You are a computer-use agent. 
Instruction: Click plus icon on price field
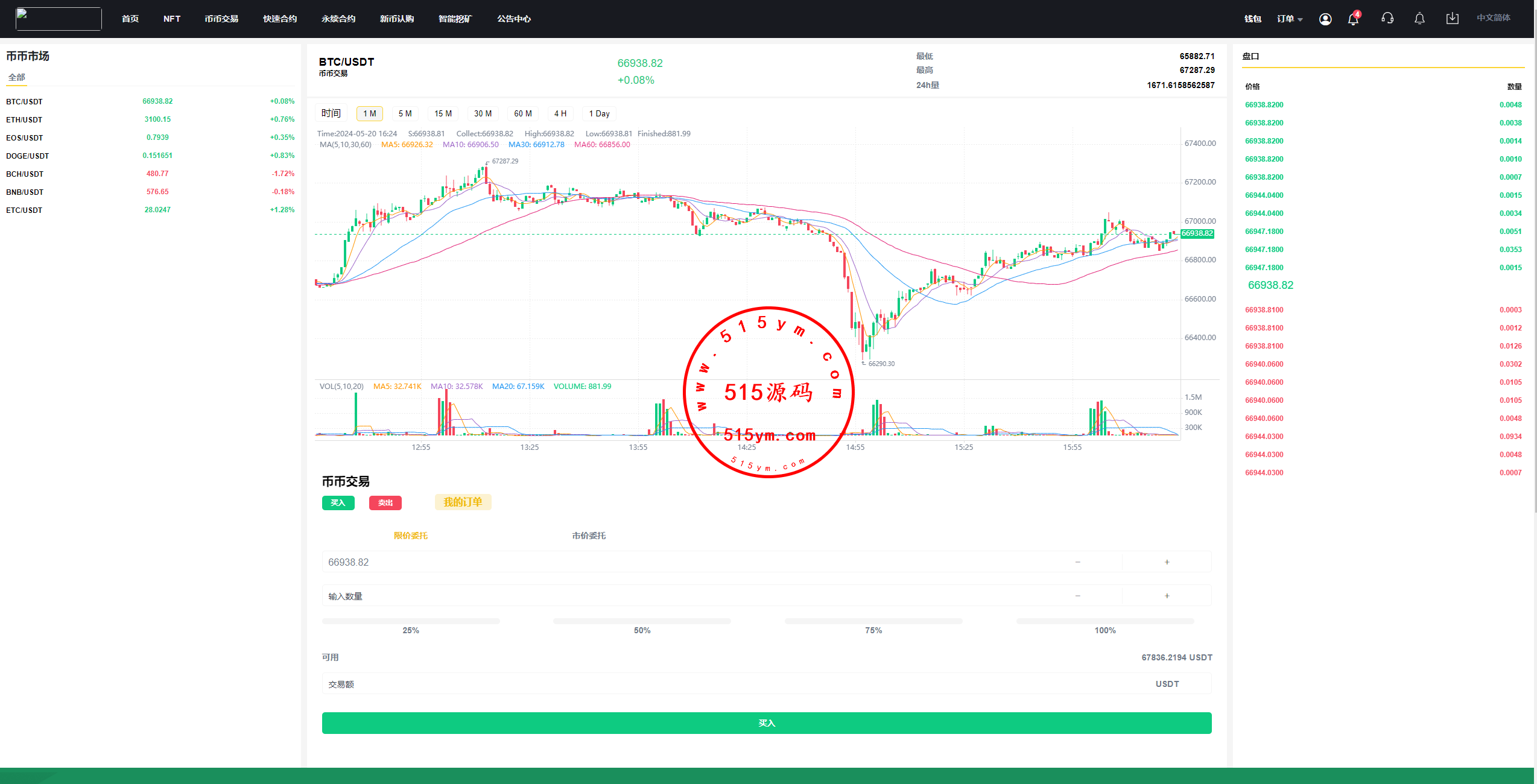(1167, 562)
